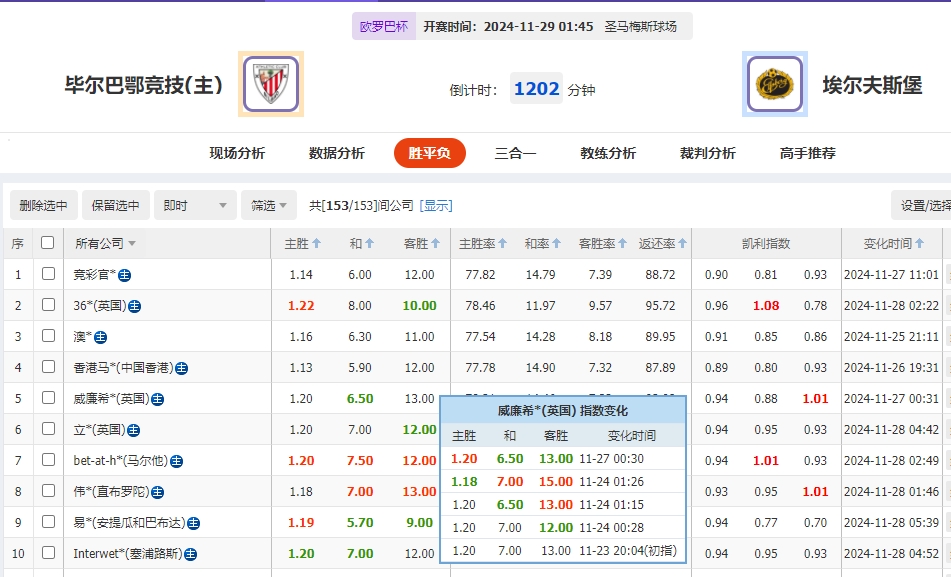Click the 毕尔巴鄂竞技 team crest logo
951x577 pixels.
tap(271, 85)
